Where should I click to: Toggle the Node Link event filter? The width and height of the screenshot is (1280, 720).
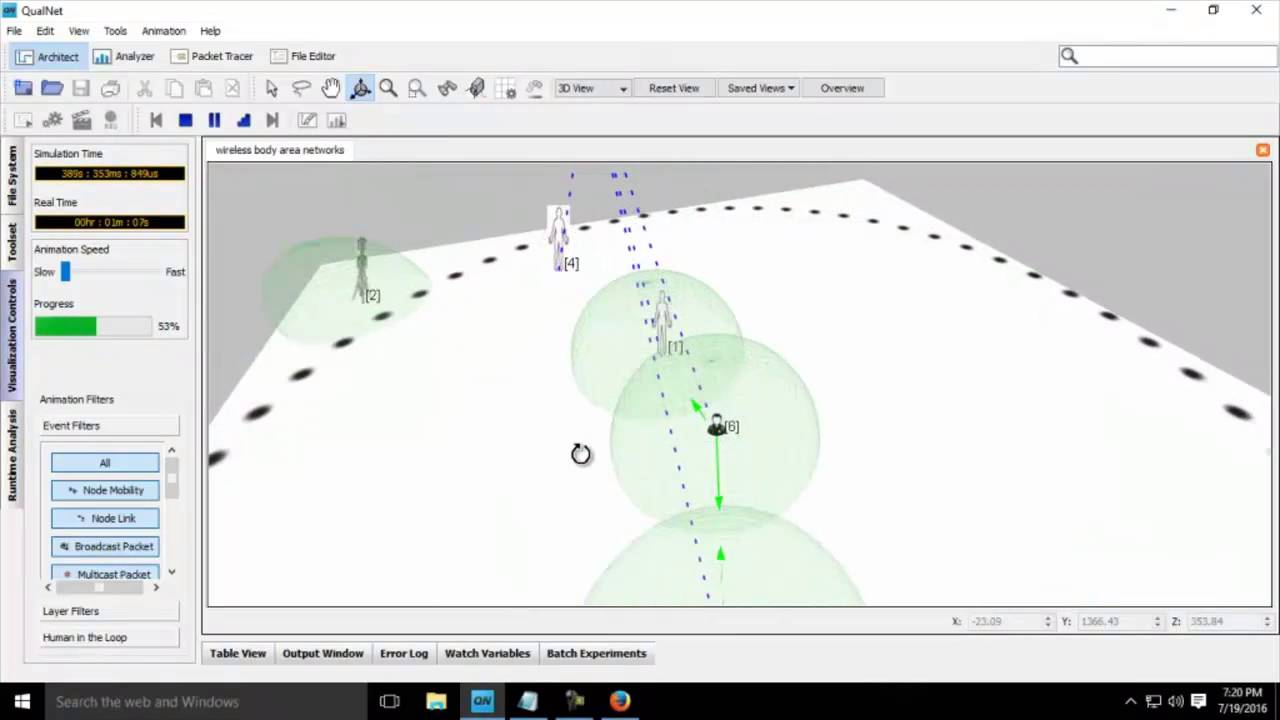[x=105, y=518]
